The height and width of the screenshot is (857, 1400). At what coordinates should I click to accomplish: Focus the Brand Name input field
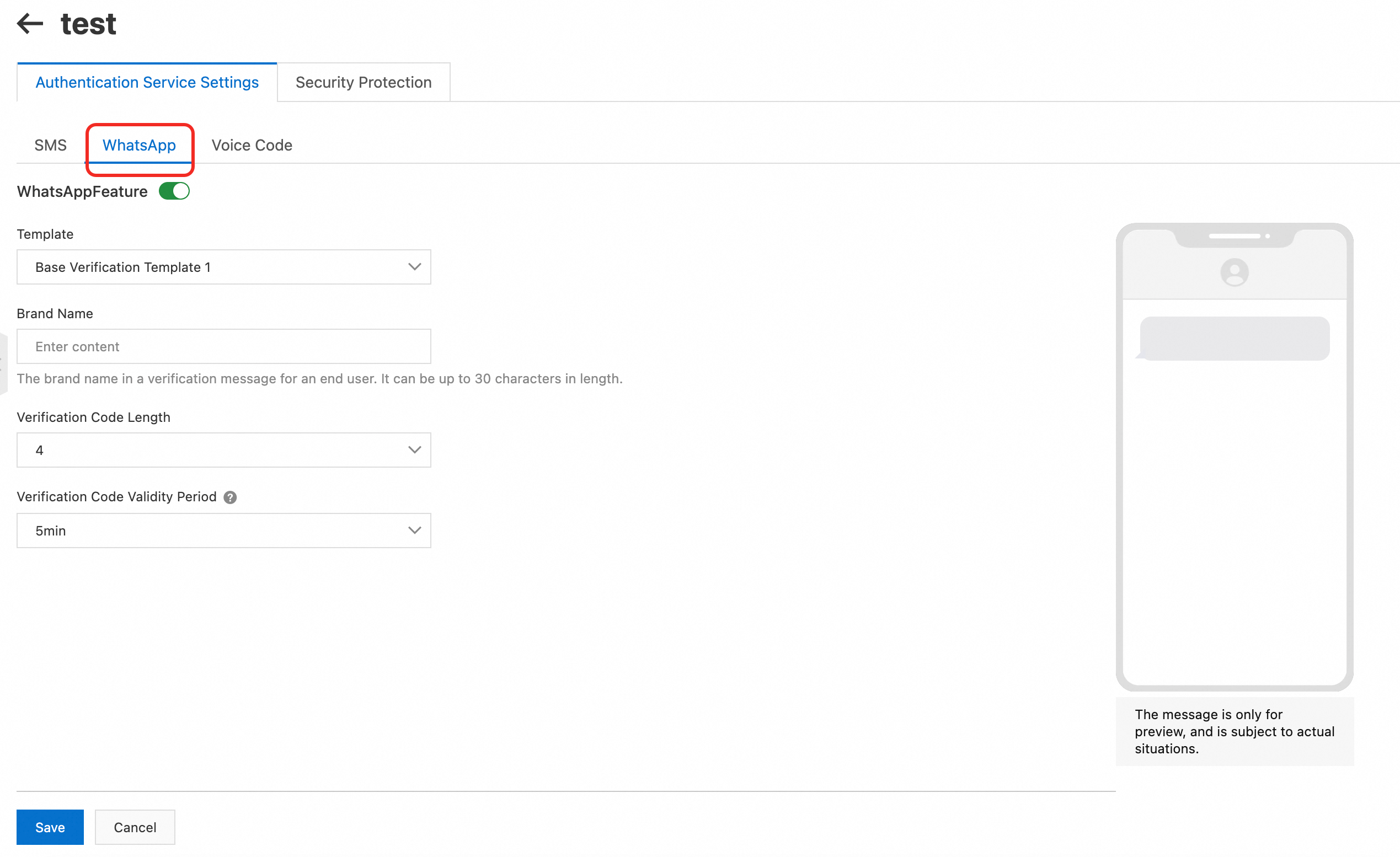click(x=223, y=346)
